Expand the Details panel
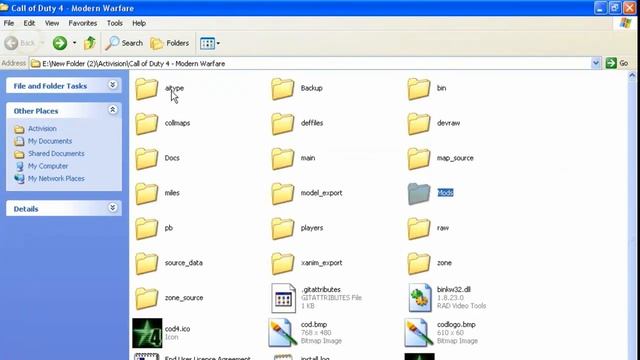Viewport: 640px width, 360px height. pos(113,208)
